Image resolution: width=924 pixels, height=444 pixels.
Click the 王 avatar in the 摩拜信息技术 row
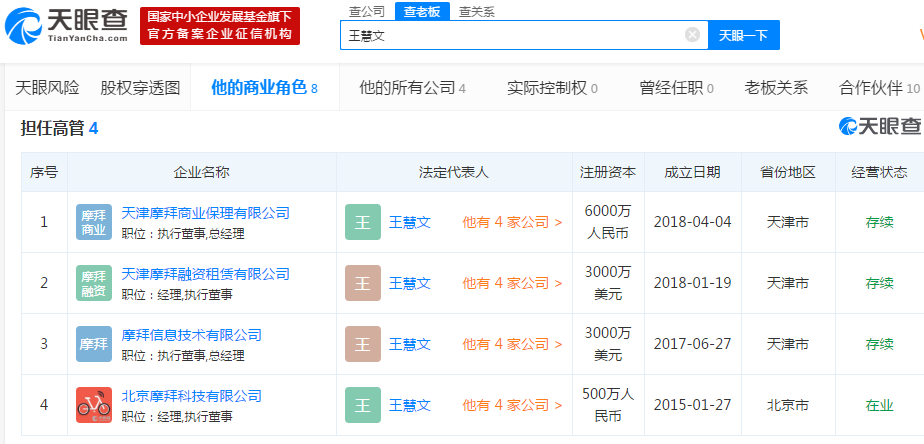click(x=363, y=344)
